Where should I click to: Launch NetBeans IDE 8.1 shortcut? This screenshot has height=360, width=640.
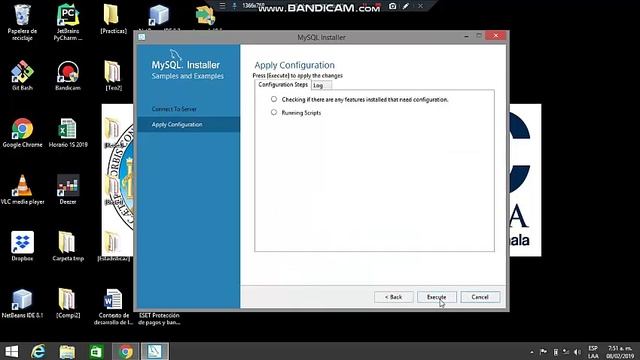point(22,303)
